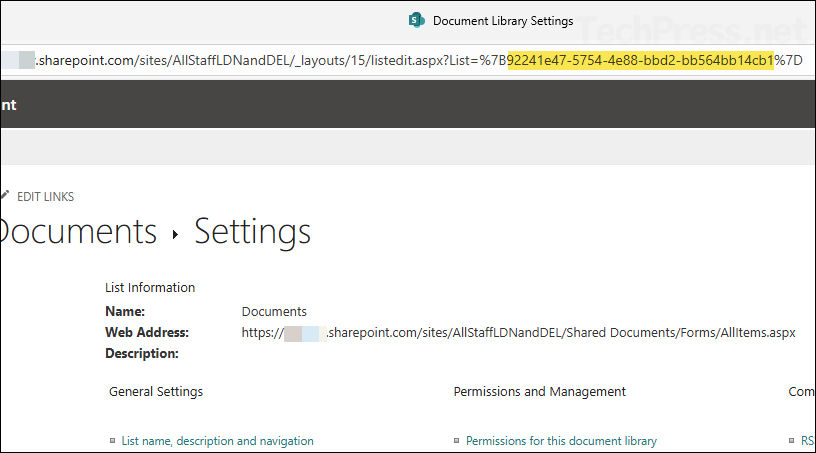Click the breadcrumb arrow separator before Settings
The height and width of the screenshot is (453, 816).
[175, 234]
